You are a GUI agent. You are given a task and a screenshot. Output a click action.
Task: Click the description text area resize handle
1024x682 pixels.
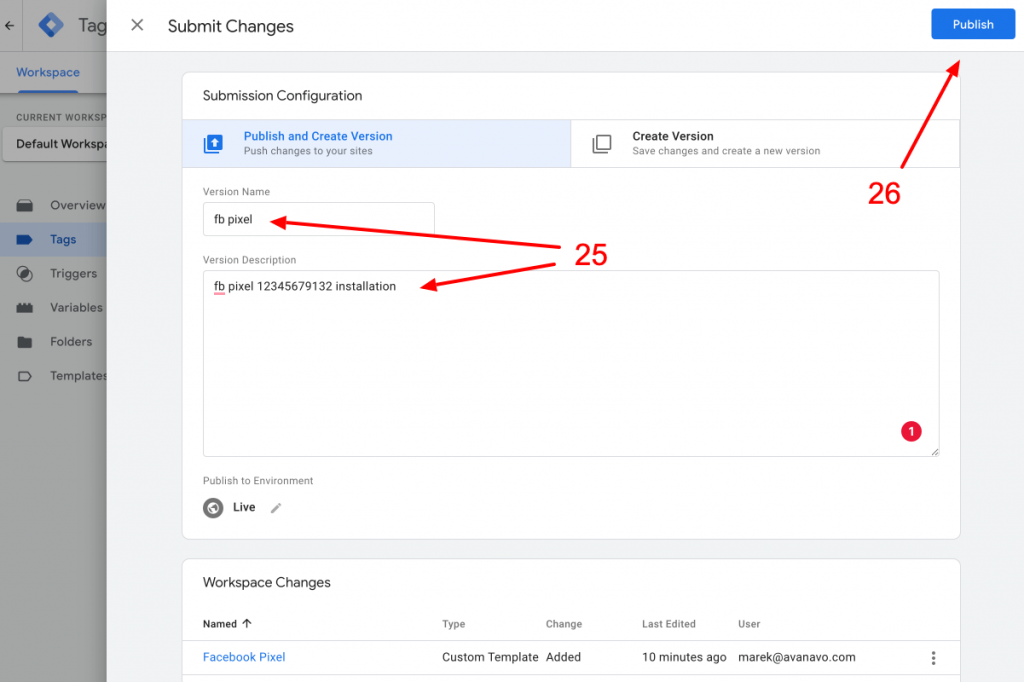(x=935, y=451)
